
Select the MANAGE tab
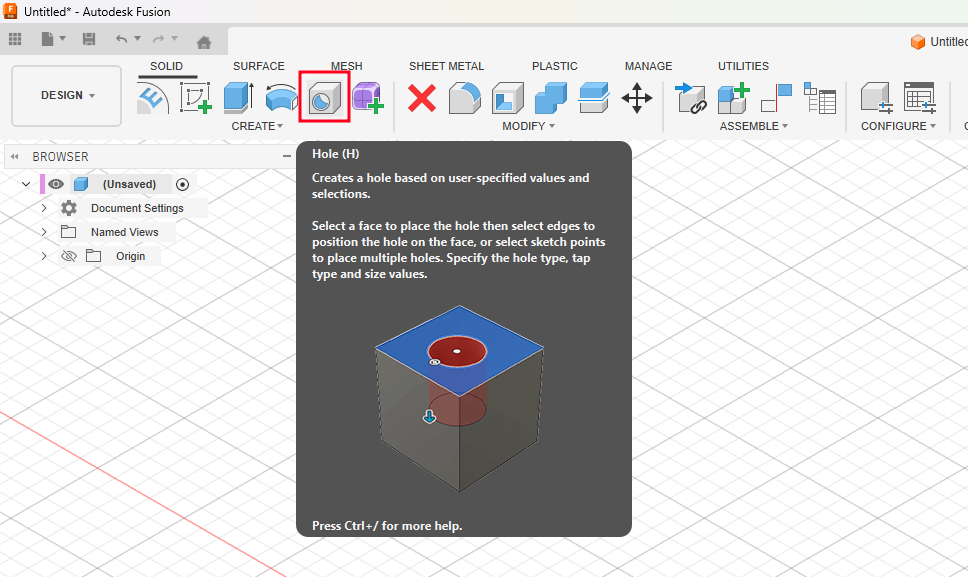coord(648,66)
